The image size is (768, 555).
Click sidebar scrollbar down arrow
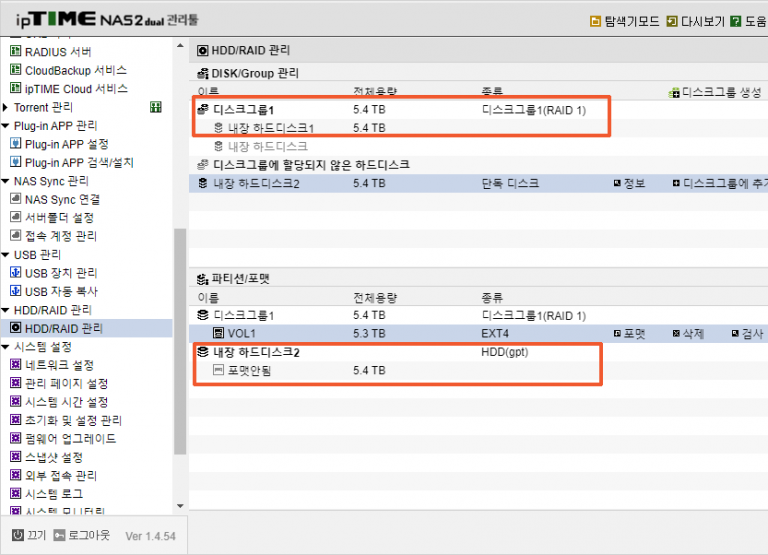click(x=180, y=506)
